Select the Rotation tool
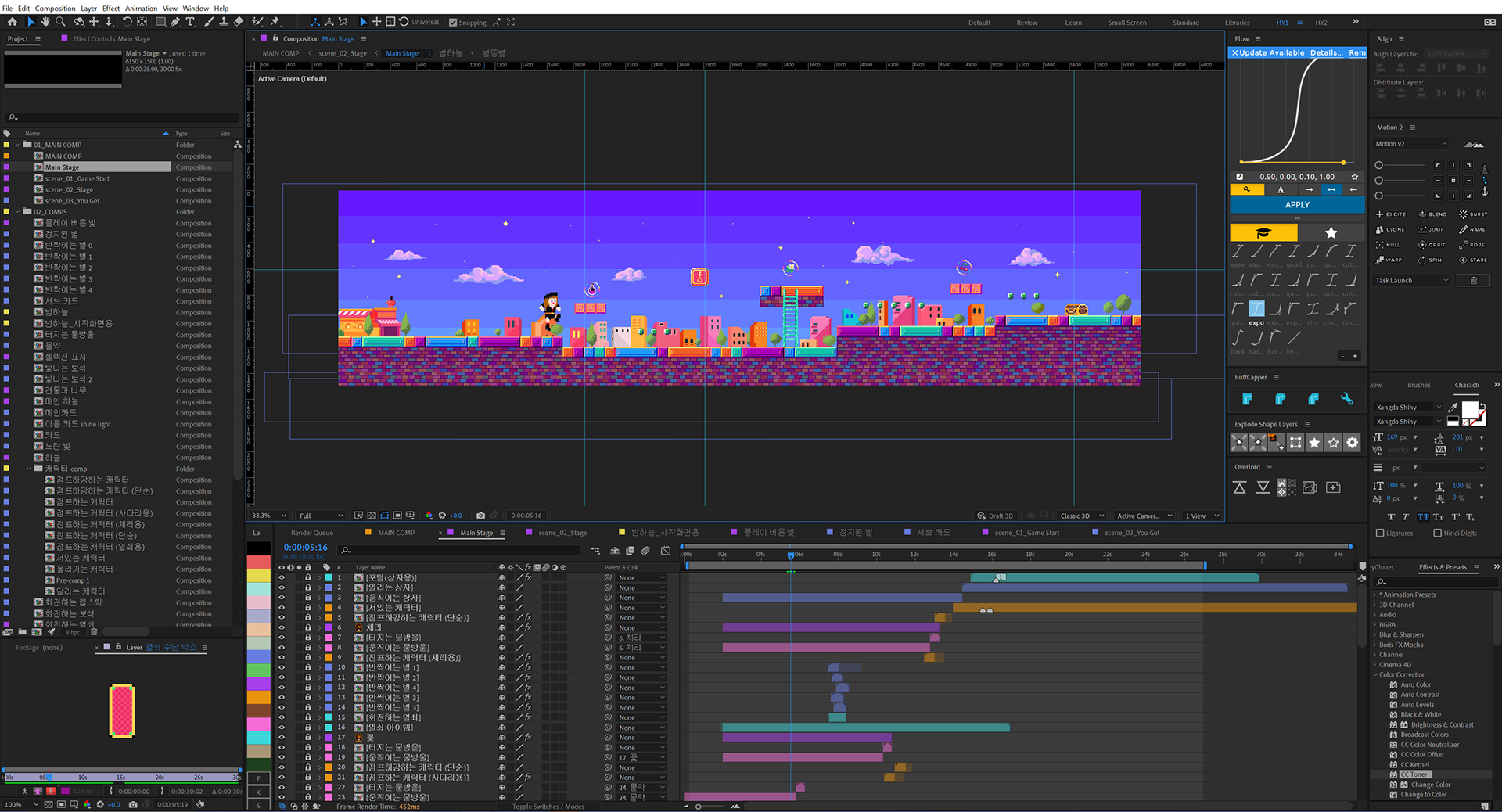This screenshot has width=1502, height=812. tap(127, 22)
